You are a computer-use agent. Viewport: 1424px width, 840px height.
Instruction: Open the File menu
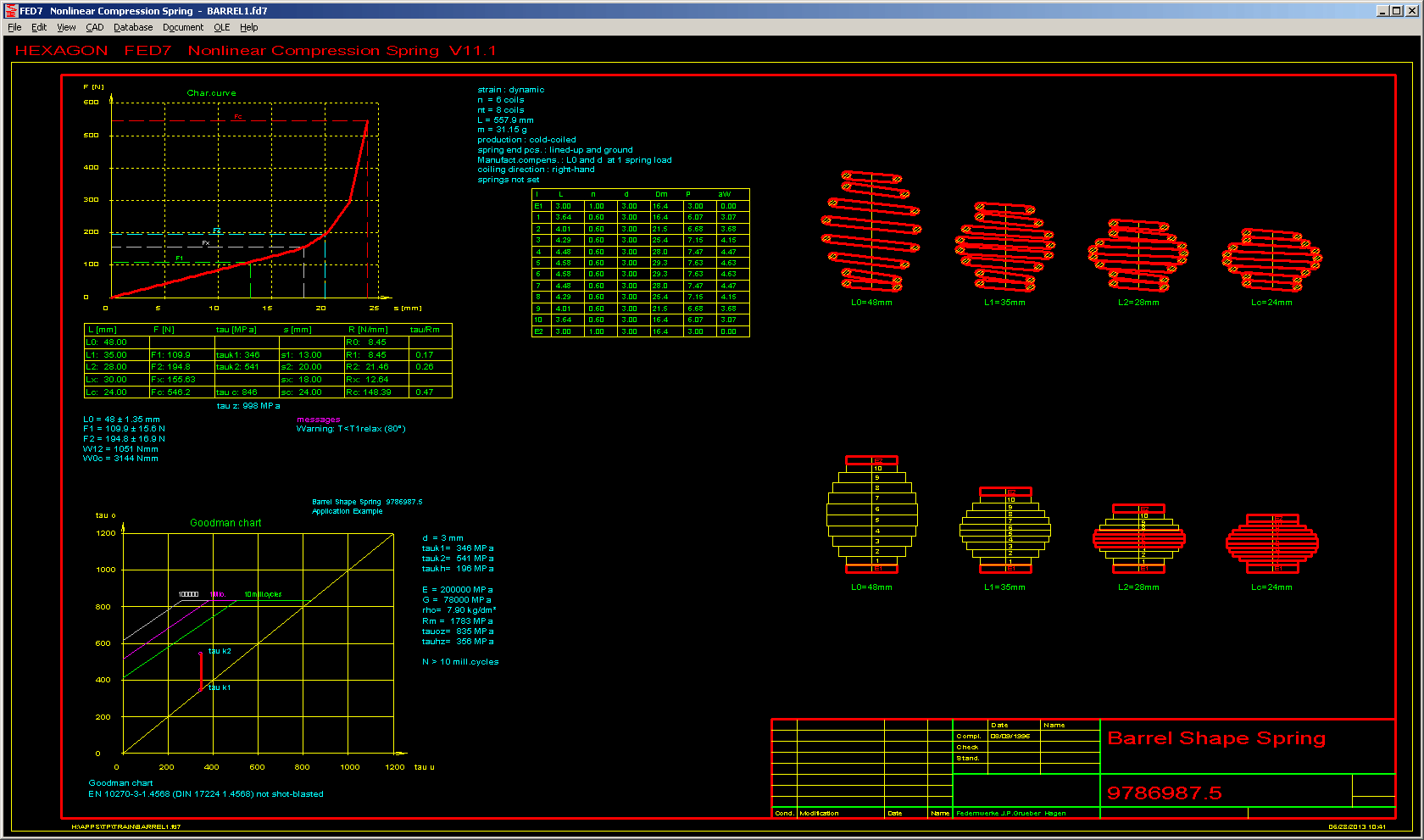(14, 27)
